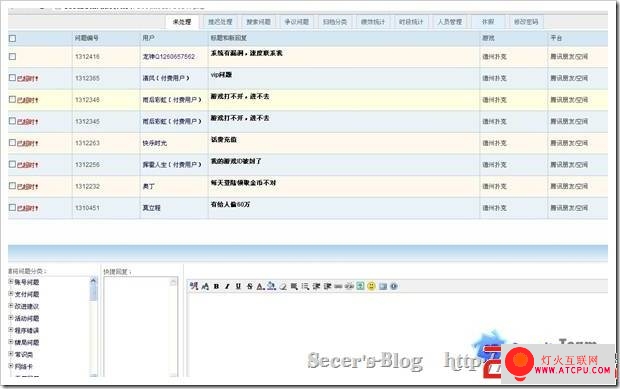
Task: Expand the 支付问题 category tree node
Action: point(11,294)
